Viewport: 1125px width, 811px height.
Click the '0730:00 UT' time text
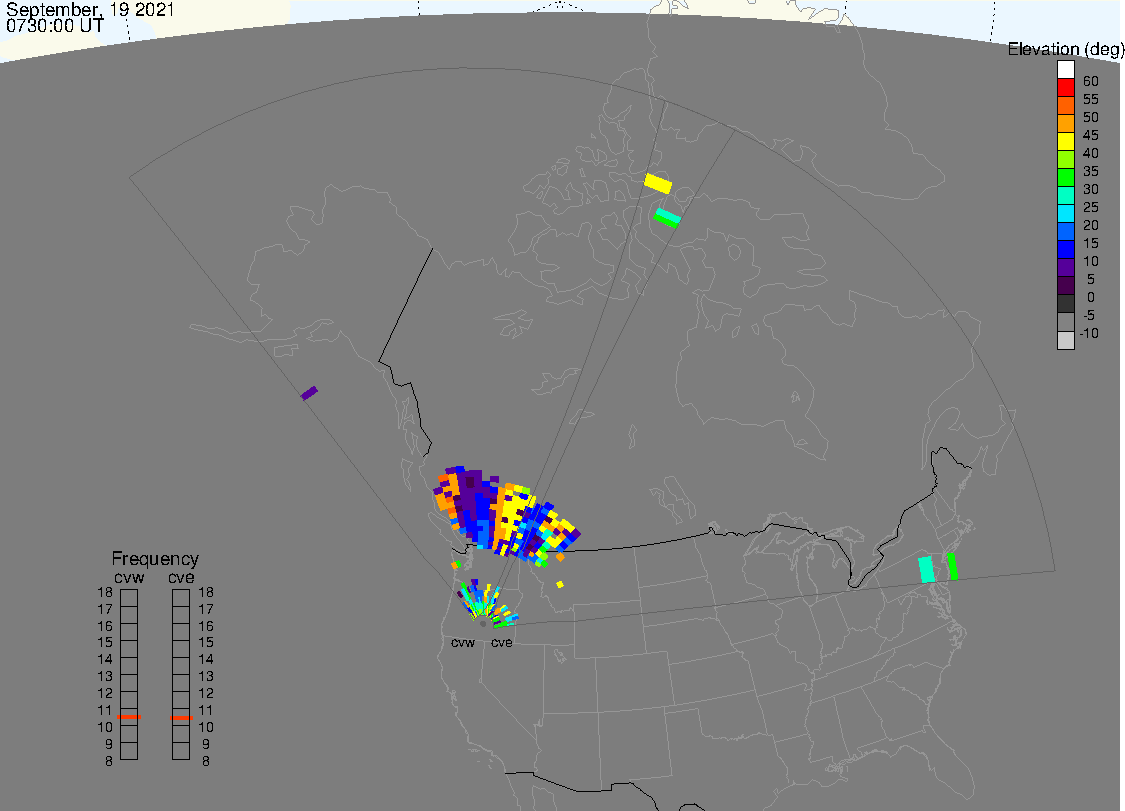pyautogui.click(x=55, y=25)
